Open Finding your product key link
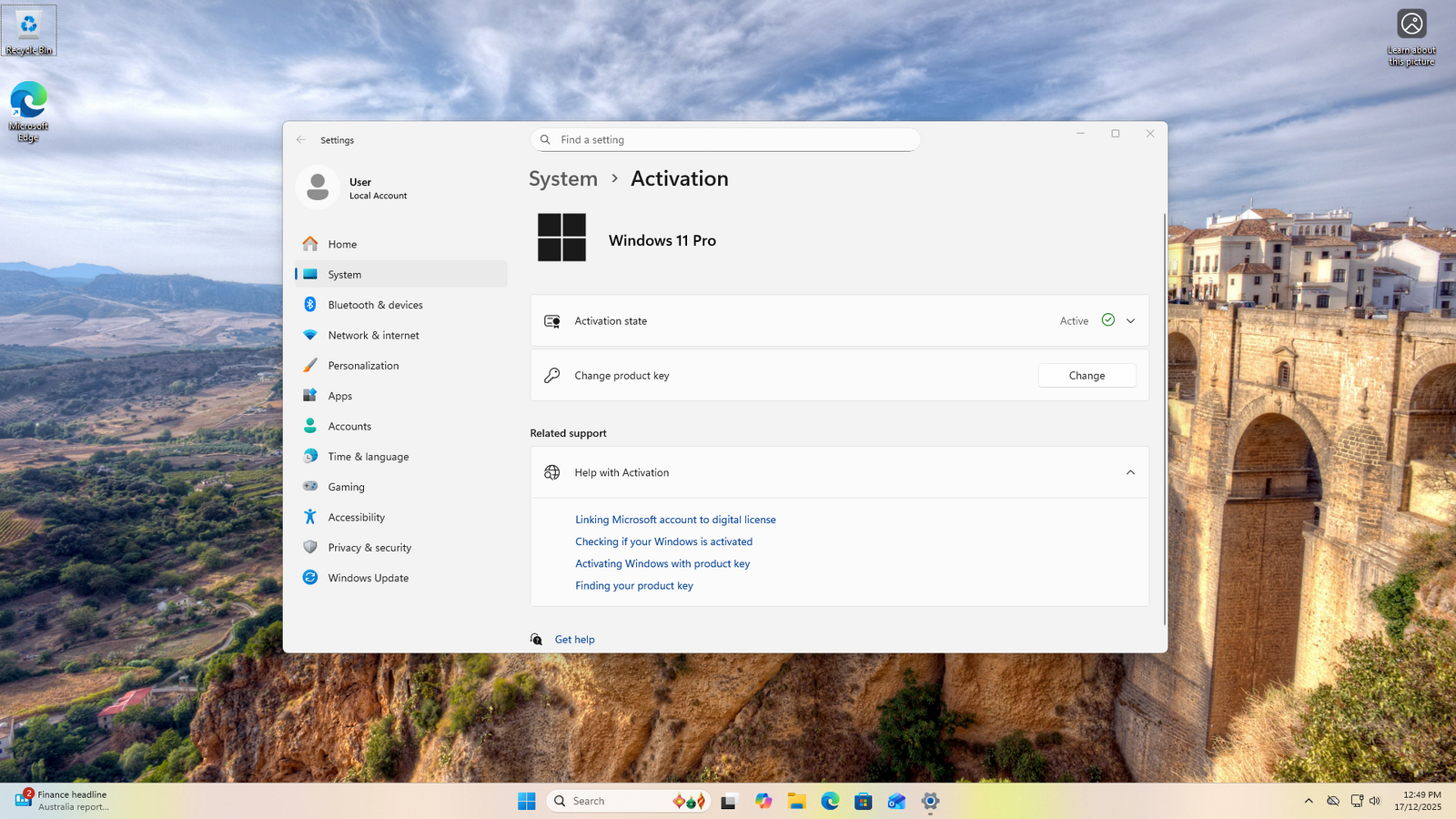Viewport: 1456px width, 819px height. coord(633,586)
